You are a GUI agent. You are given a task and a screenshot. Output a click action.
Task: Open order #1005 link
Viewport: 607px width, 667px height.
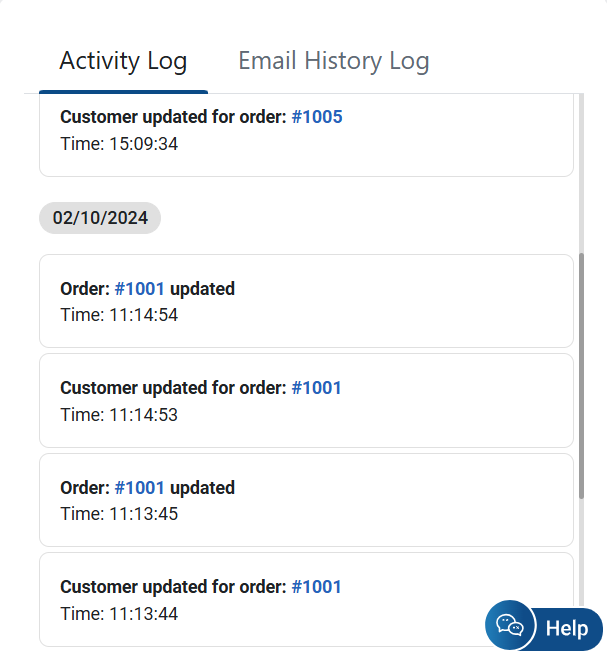316,117
